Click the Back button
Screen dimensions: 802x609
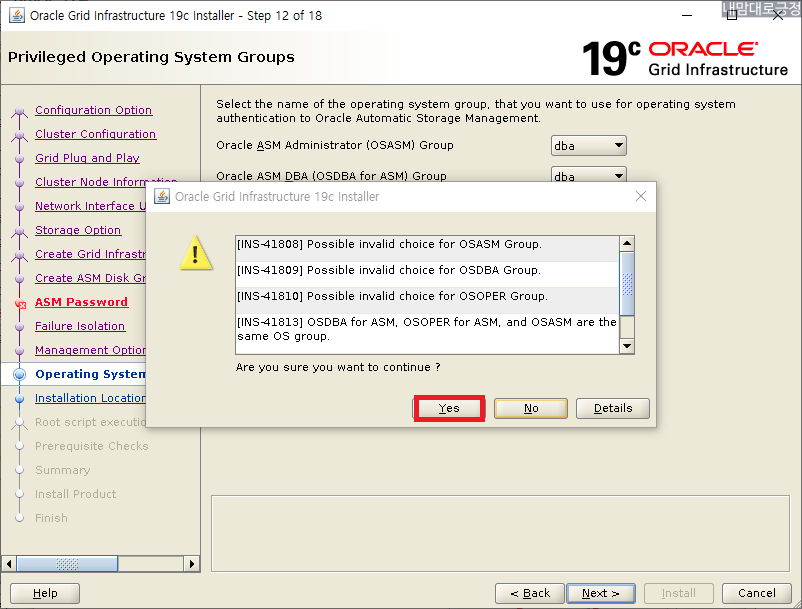(x=530, y=593)
